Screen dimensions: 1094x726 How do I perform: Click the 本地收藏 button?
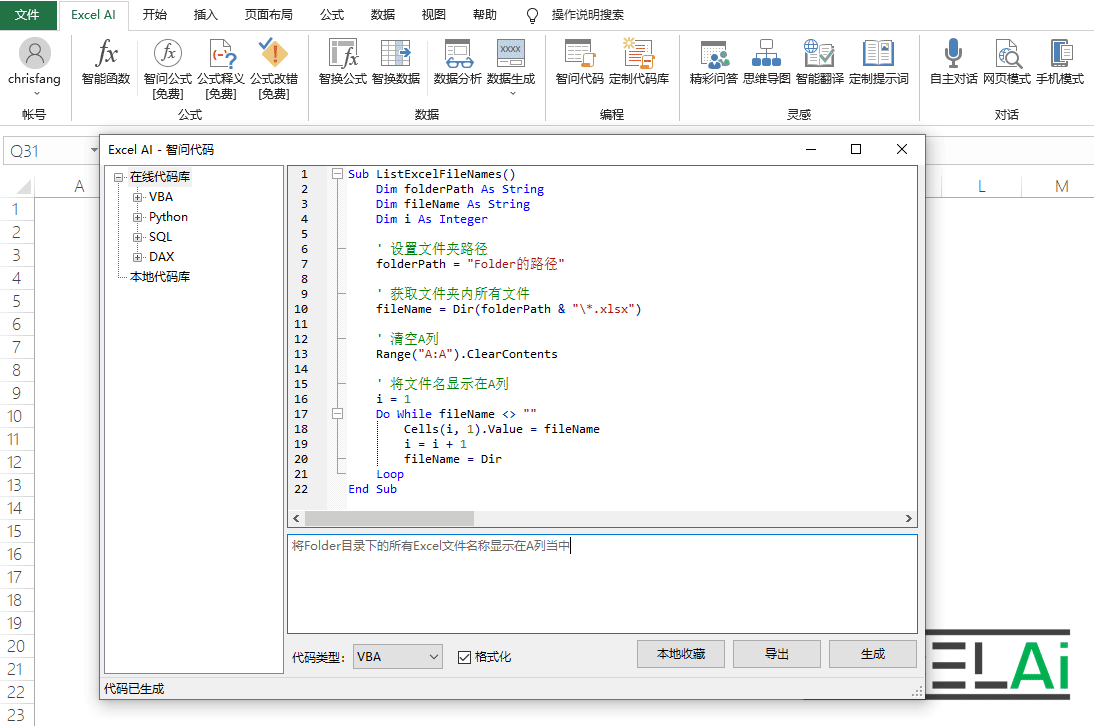[x=681, y=654]
